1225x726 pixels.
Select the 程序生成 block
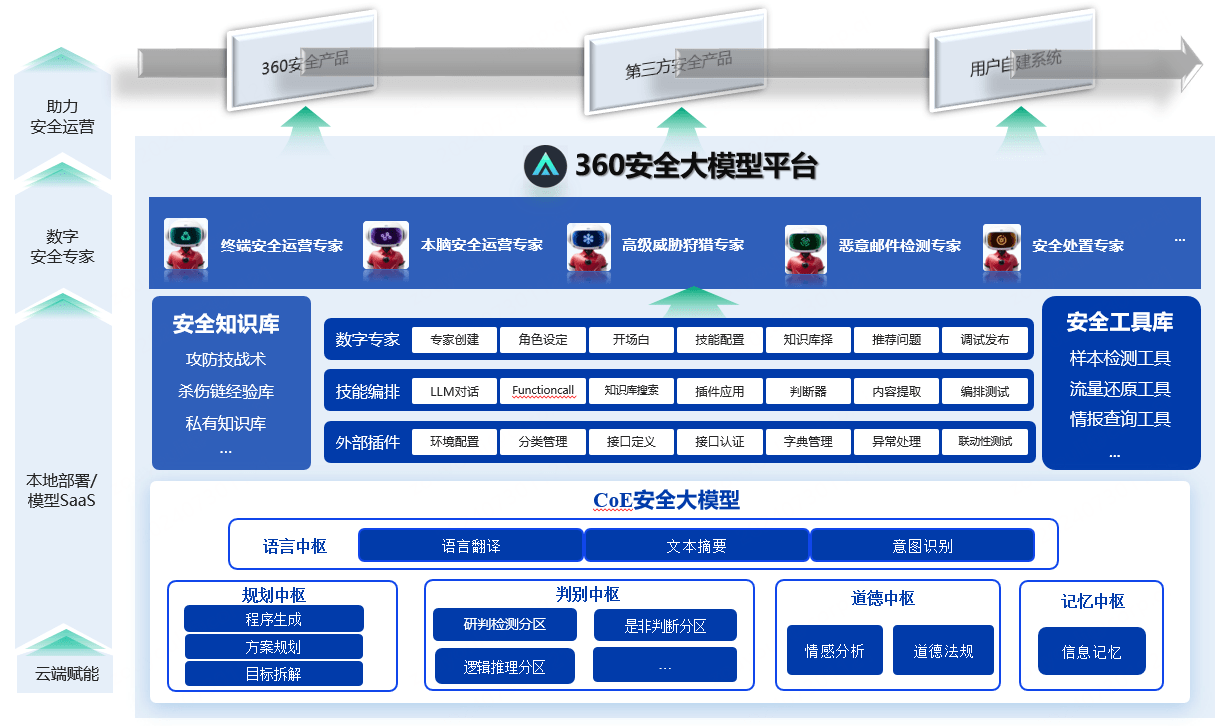273,619
